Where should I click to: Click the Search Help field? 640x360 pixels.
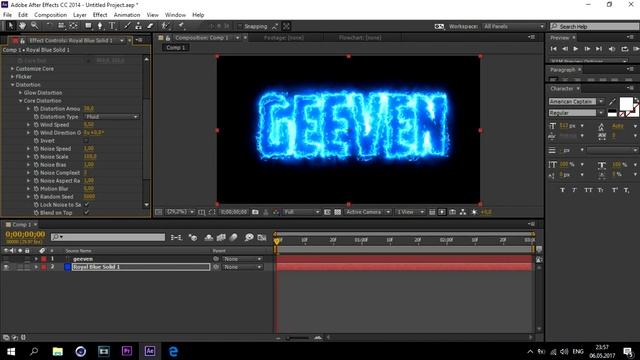pos(594,26)
